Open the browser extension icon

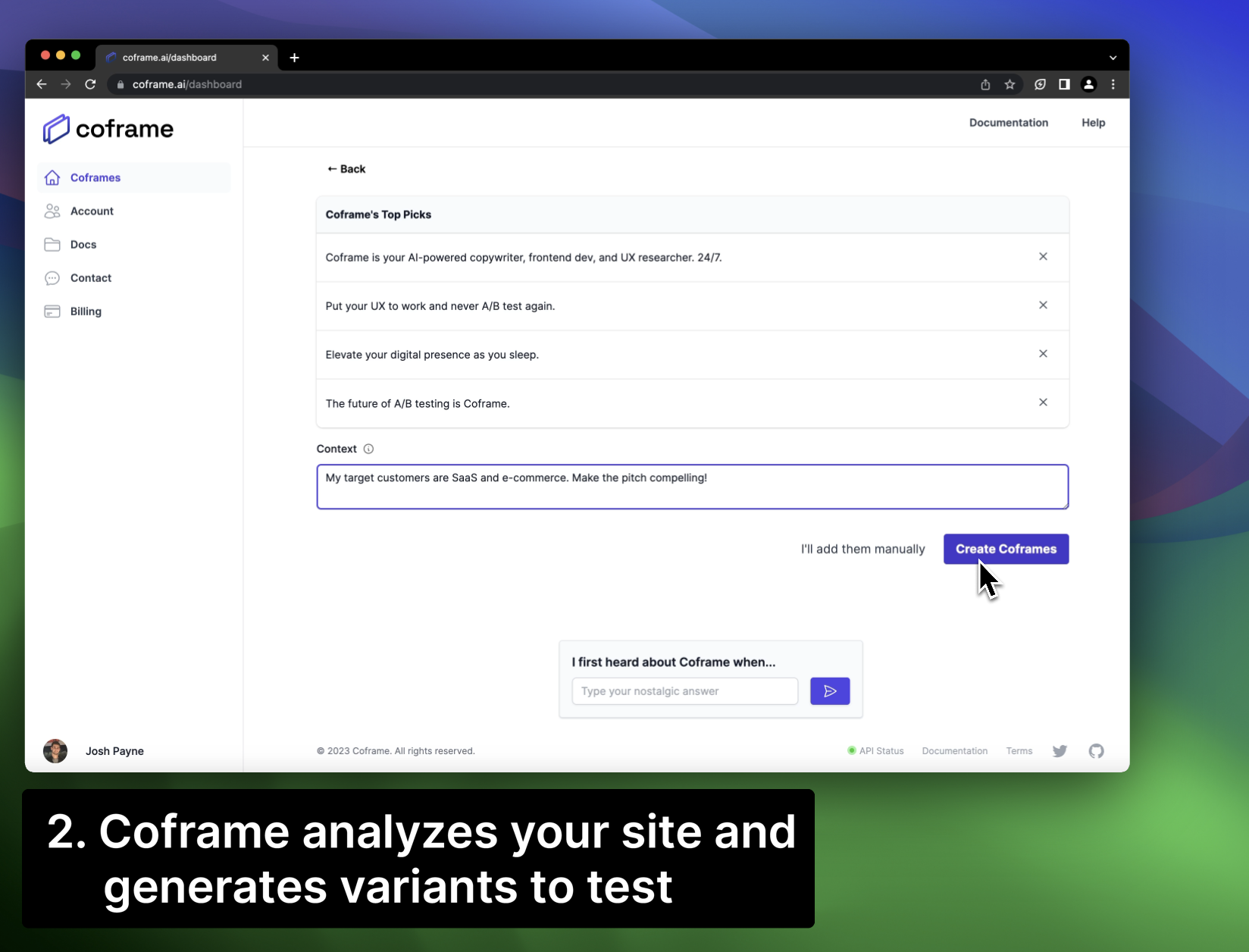(x=1040, y=84)
